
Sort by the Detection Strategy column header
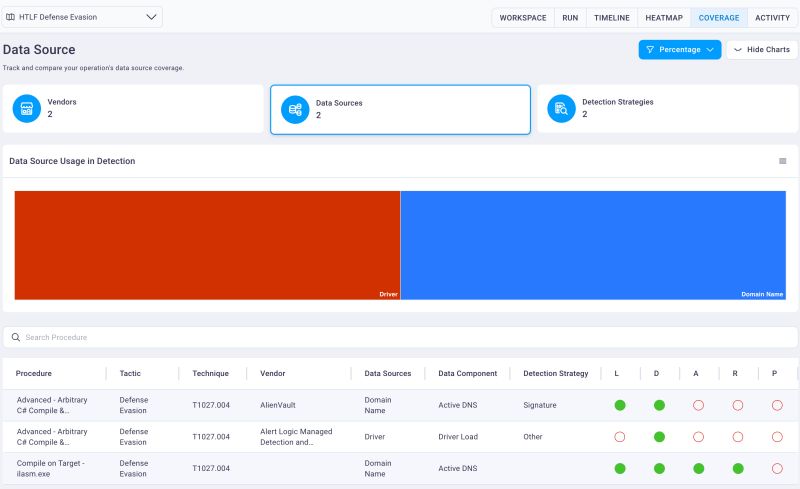[x=556, y=374]
